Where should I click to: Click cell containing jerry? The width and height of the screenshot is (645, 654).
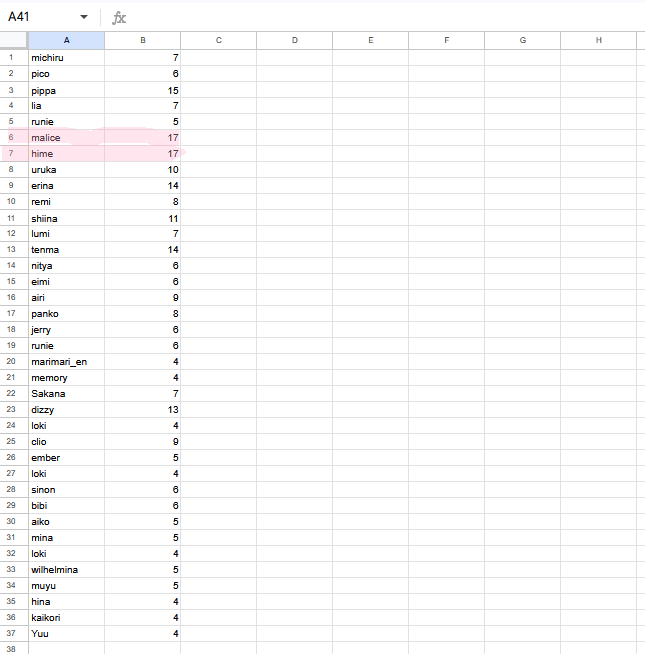click(66, 330)
